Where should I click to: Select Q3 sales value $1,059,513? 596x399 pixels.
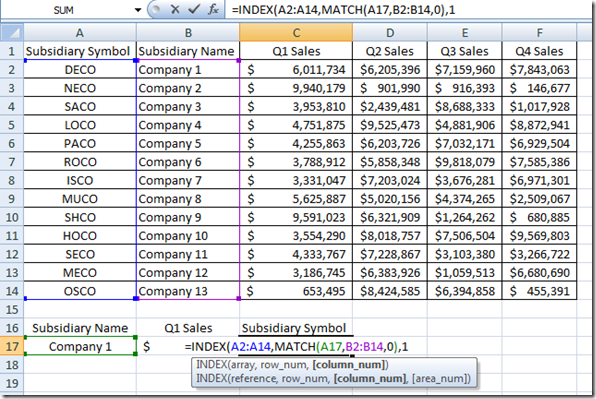tap(464, 272)
